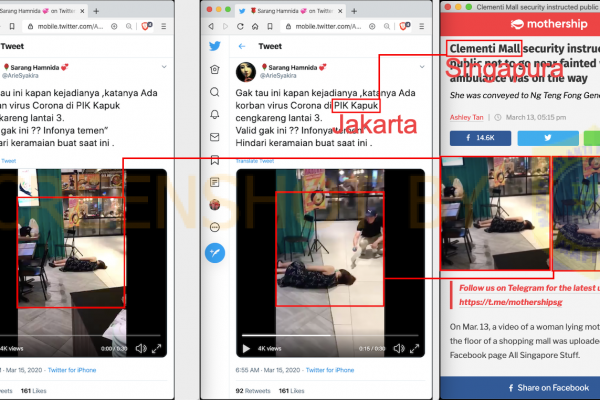The width and height of the screenshot is (600, 400).
Task: Bookmark the page in the middle browser toolbar
Action: [x=270, y=26]
